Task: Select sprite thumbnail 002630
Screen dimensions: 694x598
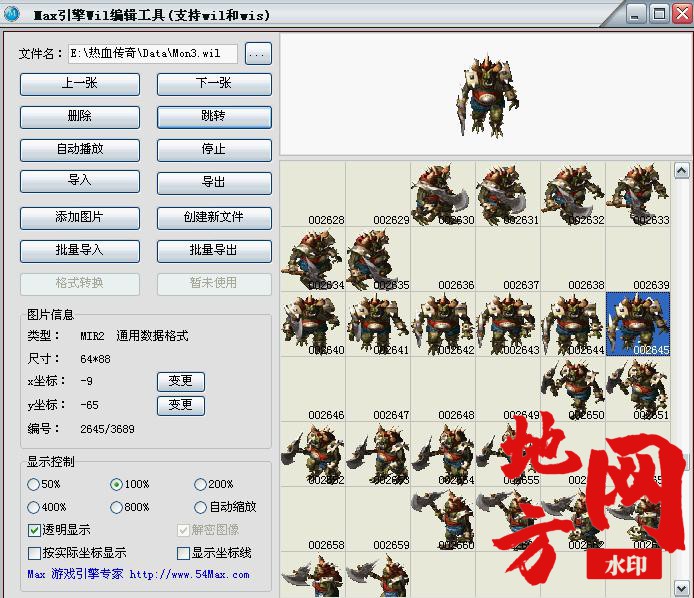Action: (x=443, y=194)
